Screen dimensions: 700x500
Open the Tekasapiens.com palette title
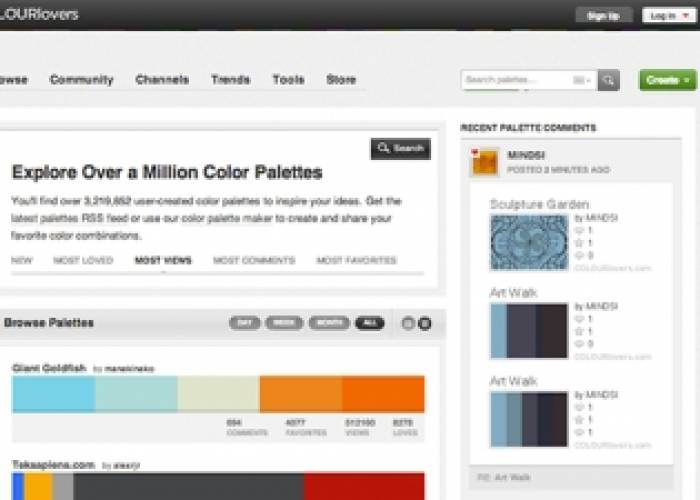coord(54,465)
